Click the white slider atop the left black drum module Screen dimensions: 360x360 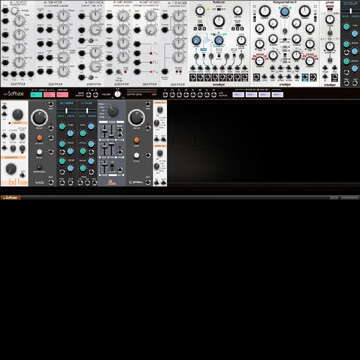[x=66, y=110]
